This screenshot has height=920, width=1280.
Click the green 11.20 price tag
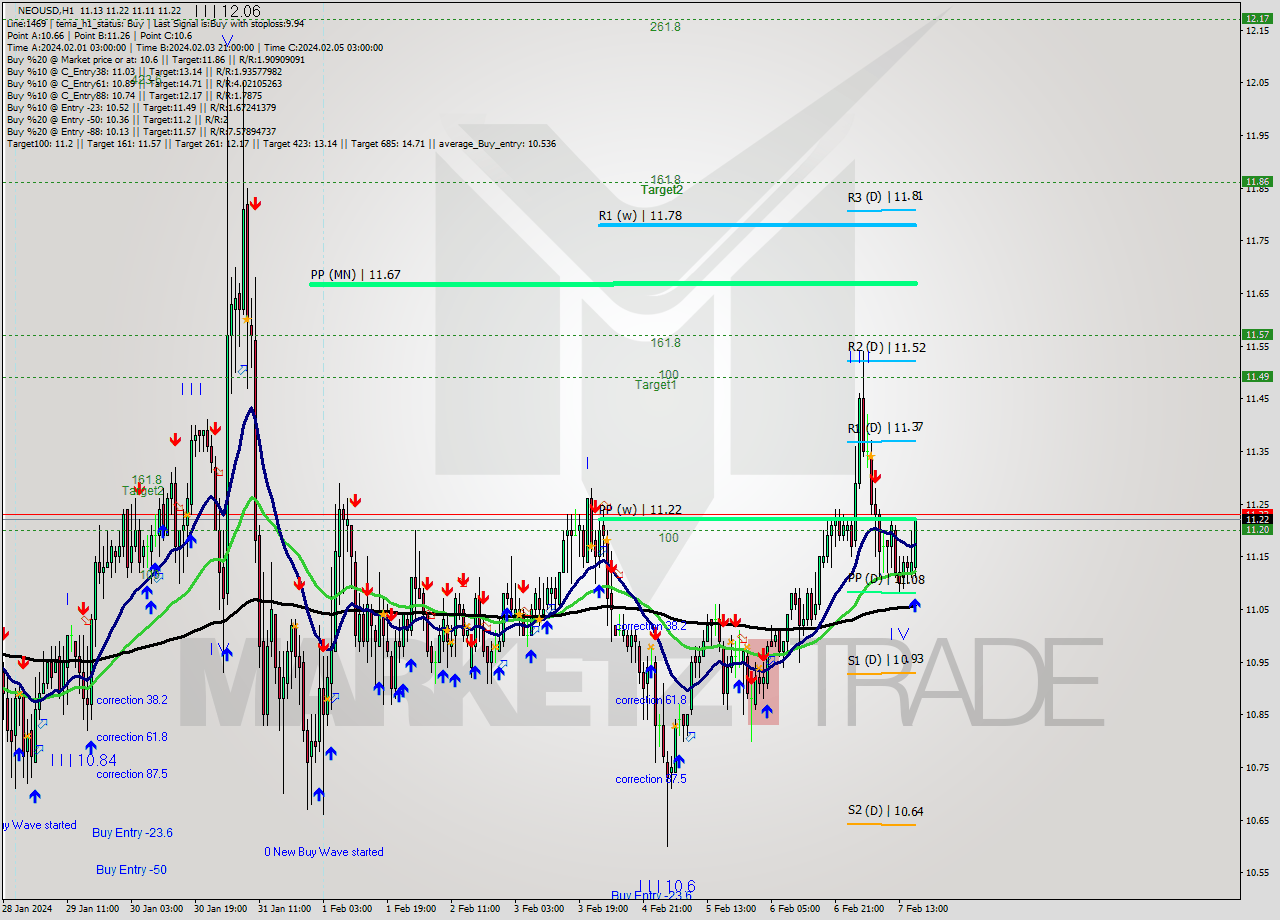click(1256, 530)
